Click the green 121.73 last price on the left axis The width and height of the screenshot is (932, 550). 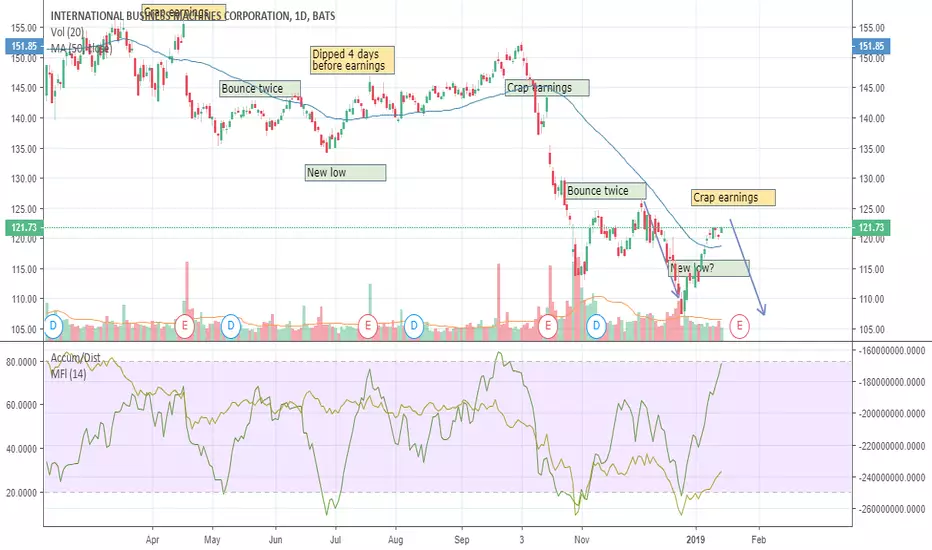(x=24, y=227)
